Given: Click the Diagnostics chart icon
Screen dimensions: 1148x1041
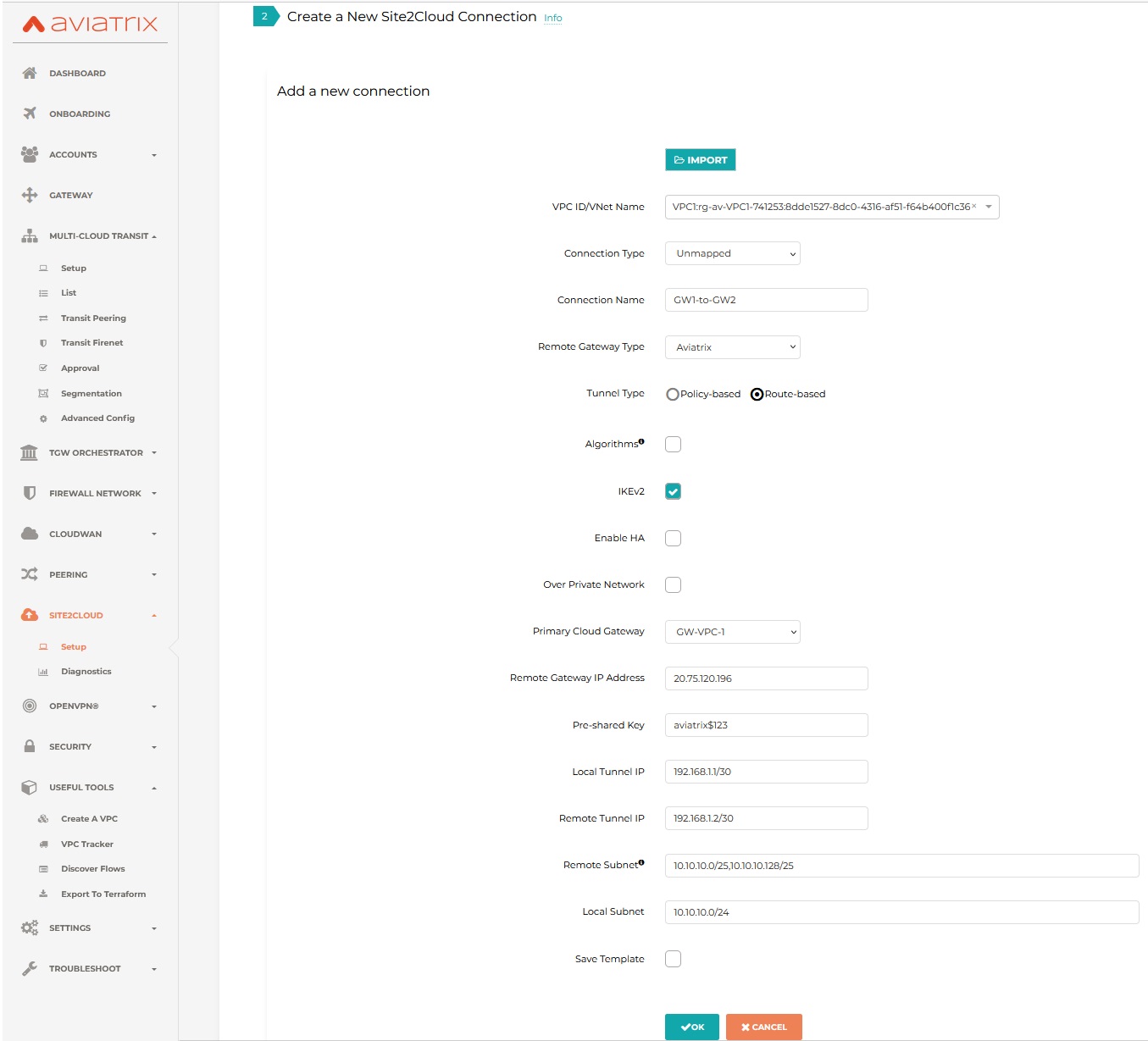Looking at the screenshot, I should 43,672.
